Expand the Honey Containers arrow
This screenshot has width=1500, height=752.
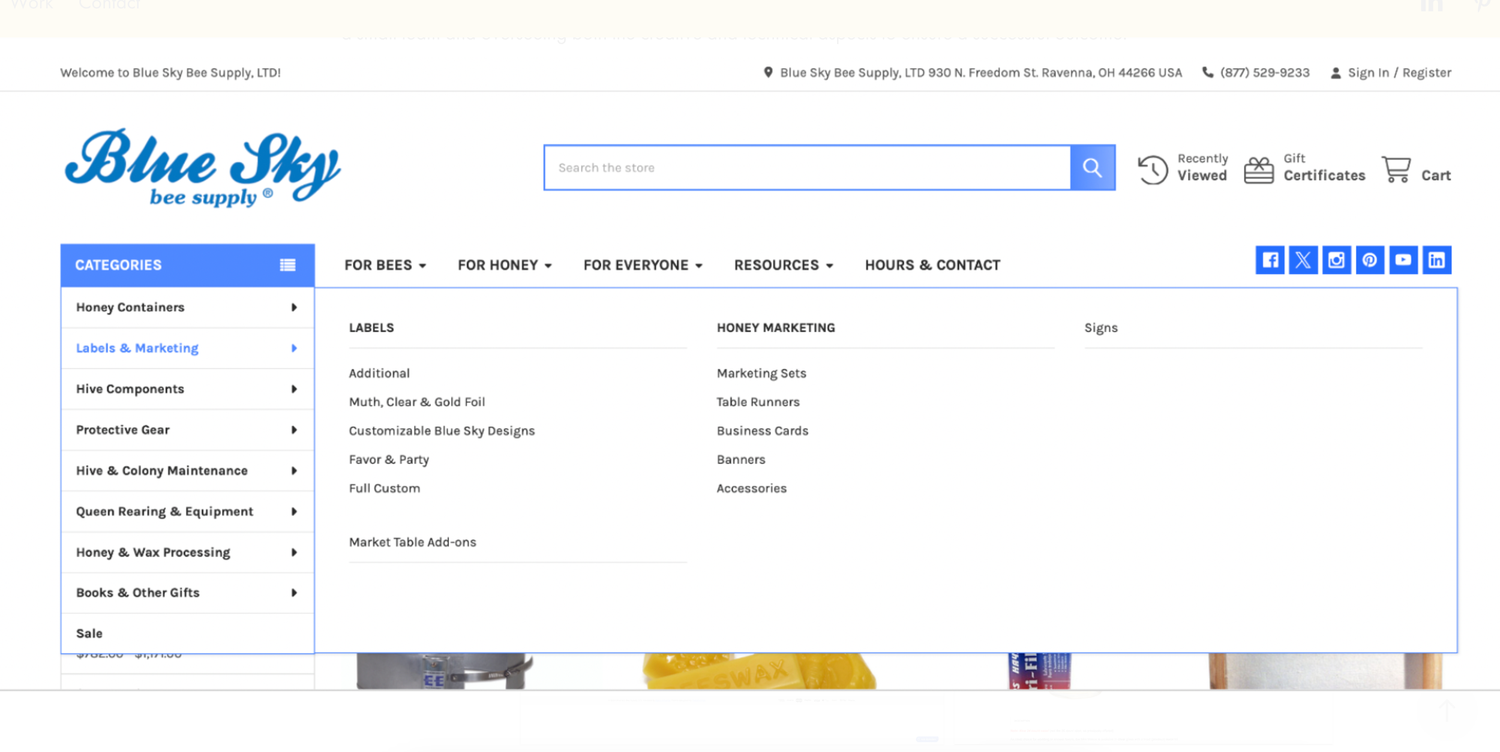(294, 307)
